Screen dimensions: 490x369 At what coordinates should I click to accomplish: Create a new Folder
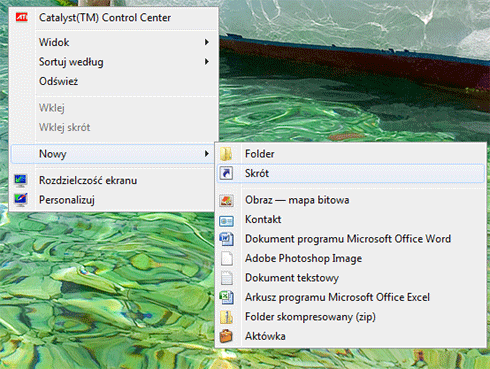coord(351,154)
